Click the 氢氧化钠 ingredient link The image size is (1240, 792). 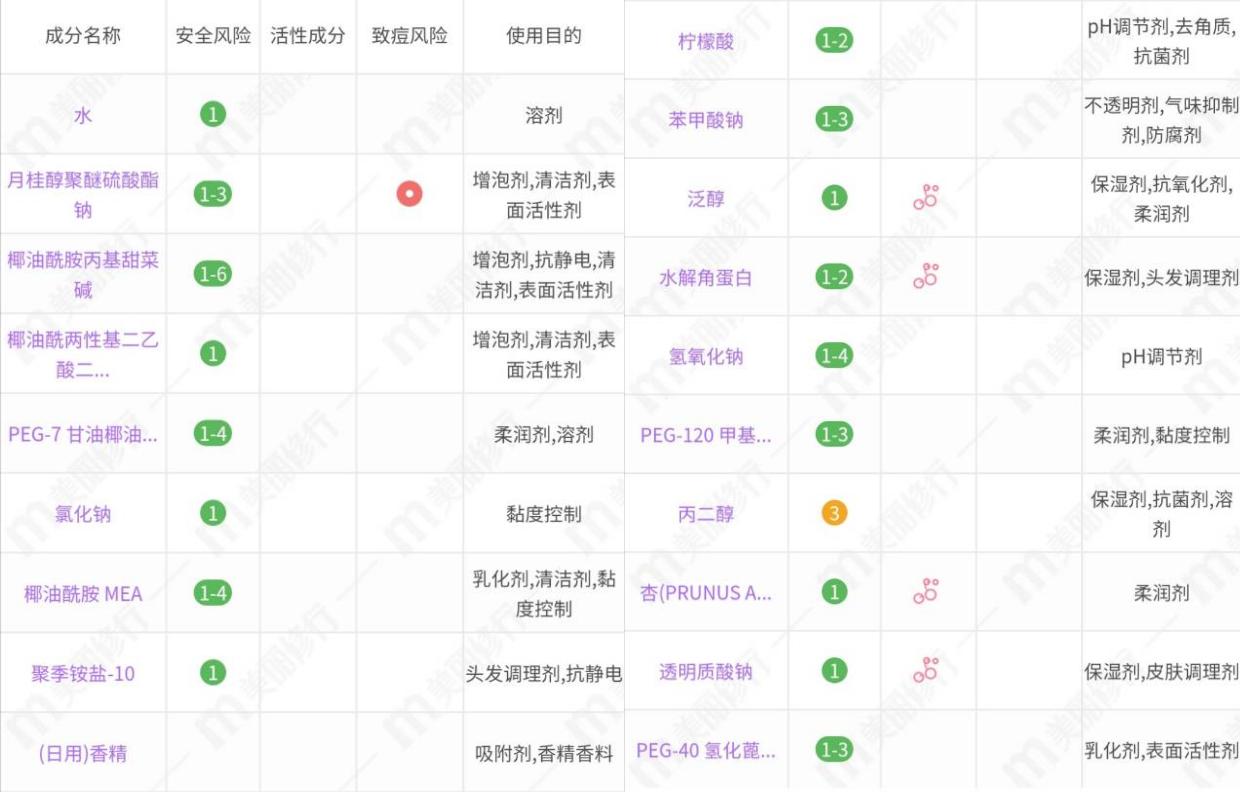click(706, 356)
